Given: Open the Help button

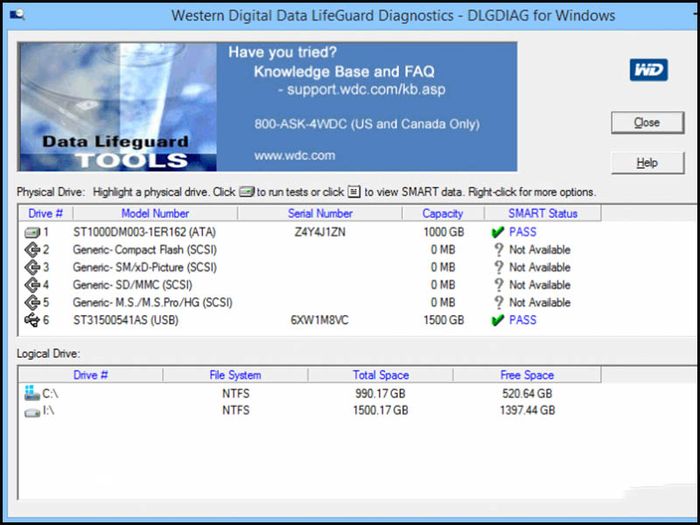Looking at the screenshot, I should 647,162.
